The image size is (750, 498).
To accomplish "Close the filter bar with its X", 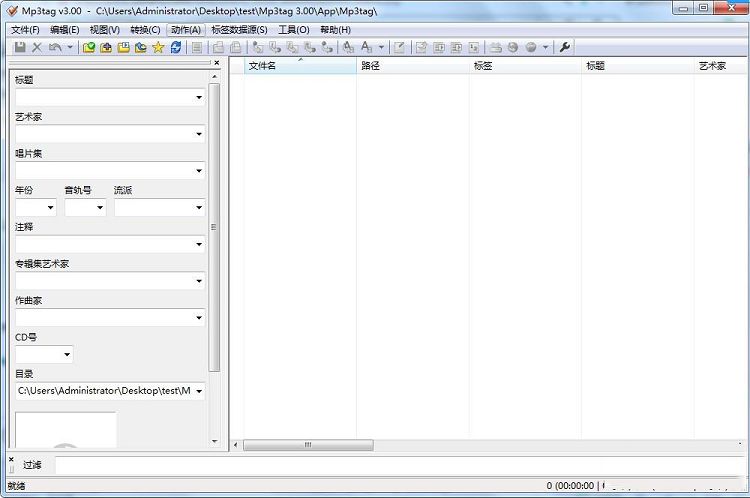I will point(12,459).
